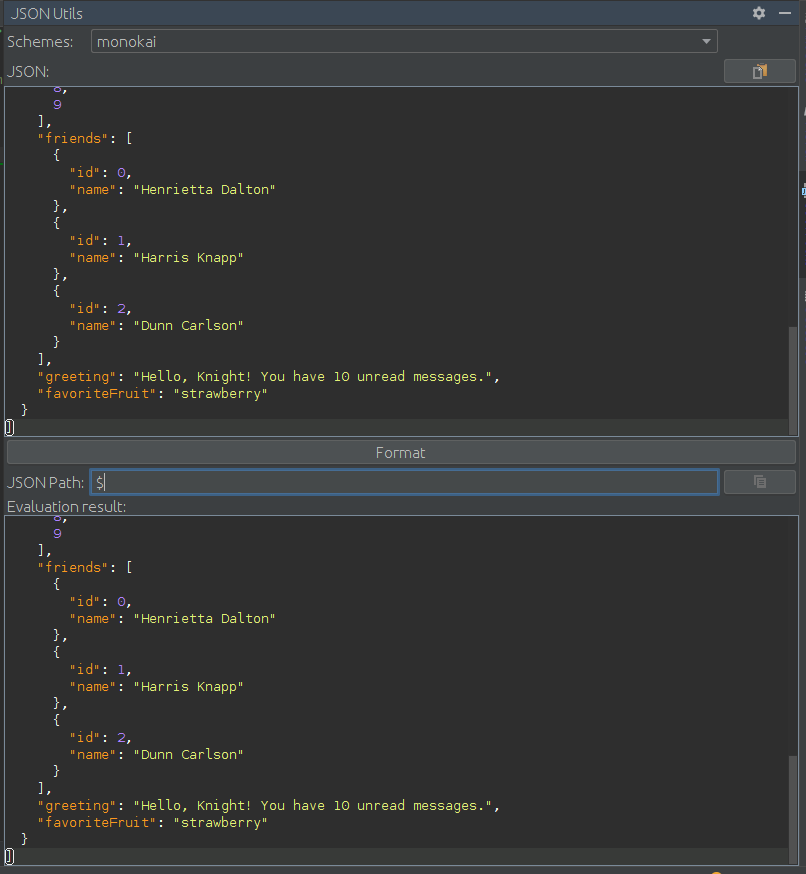This screenshot has height=874, width=806.
Task: Click the "friends" key in the Evaluation result
Action: (x=72, y=567)
